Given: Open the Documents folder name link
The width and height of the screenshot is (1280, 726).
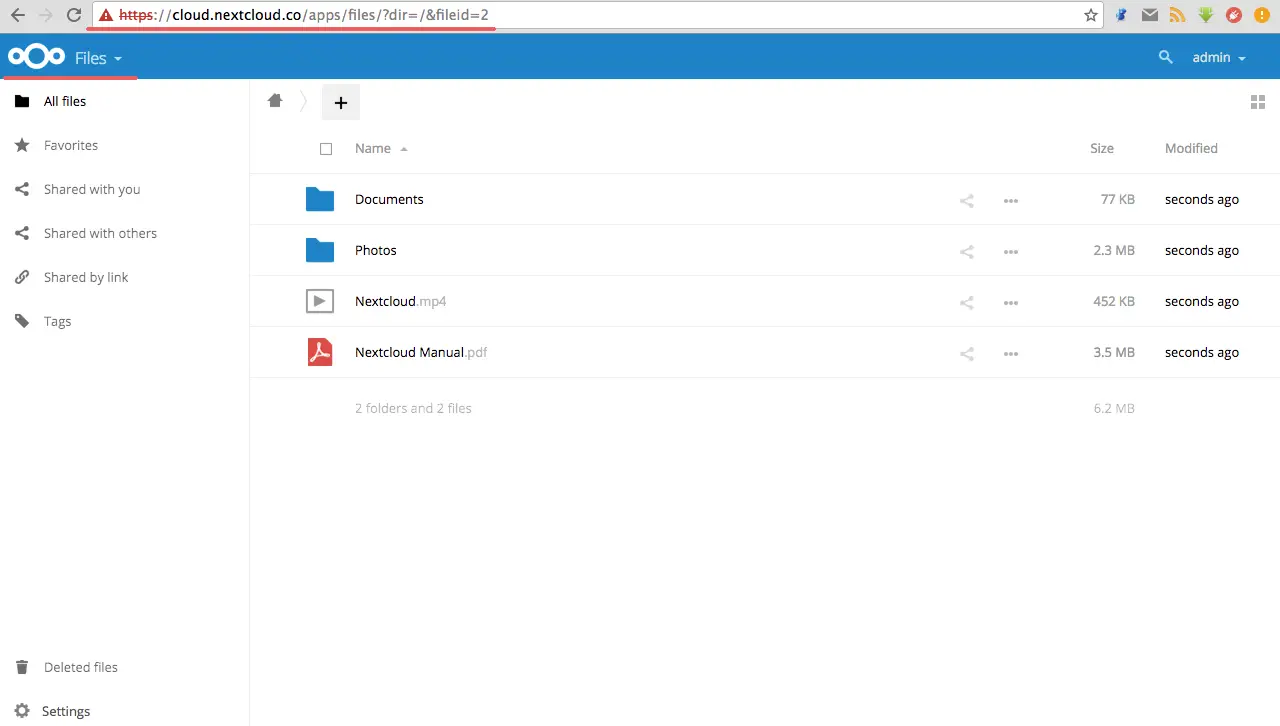Looking at the screenshot, I should pos(389,199).
